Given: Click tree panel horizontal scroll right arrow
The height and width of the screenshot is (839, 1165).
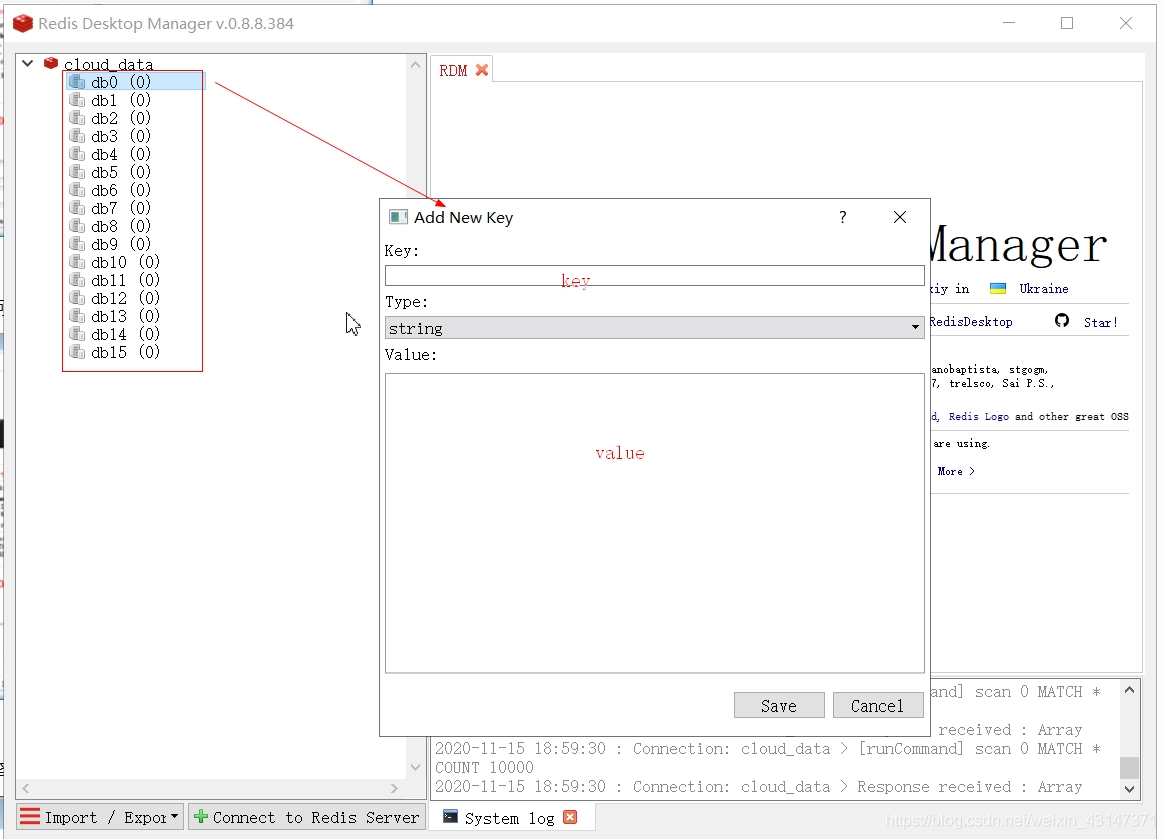Looking at the screenshot, I should [x=395, y=788].
